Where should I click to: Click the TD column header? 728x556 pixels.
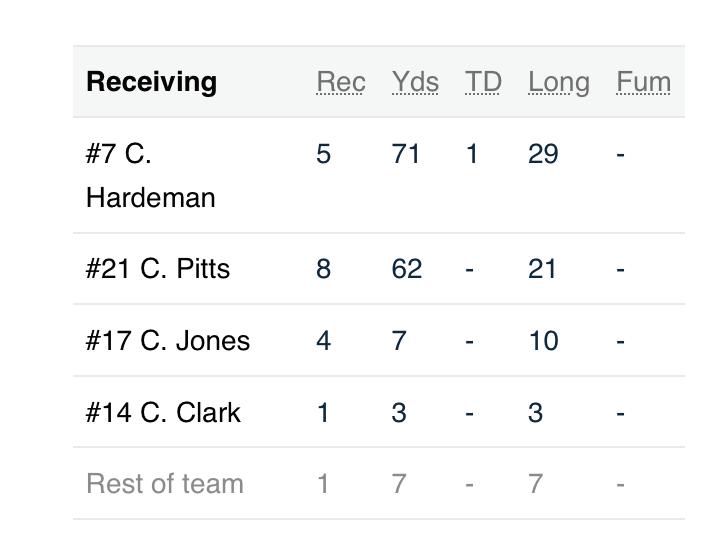click(x=482, y=82)
